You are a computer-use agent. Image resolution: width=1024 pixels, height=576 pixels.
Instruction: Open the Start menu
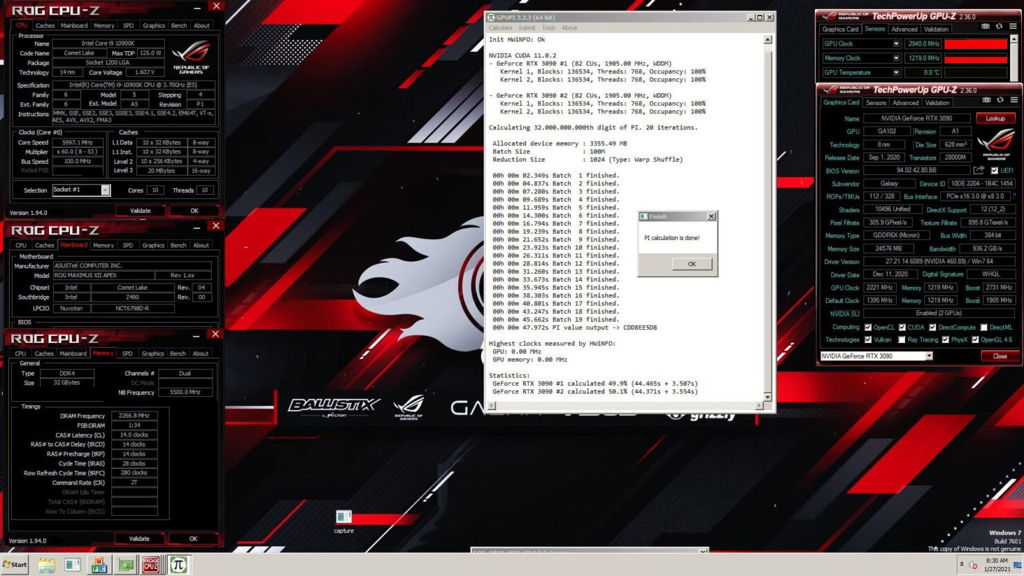tap(14, 565)
